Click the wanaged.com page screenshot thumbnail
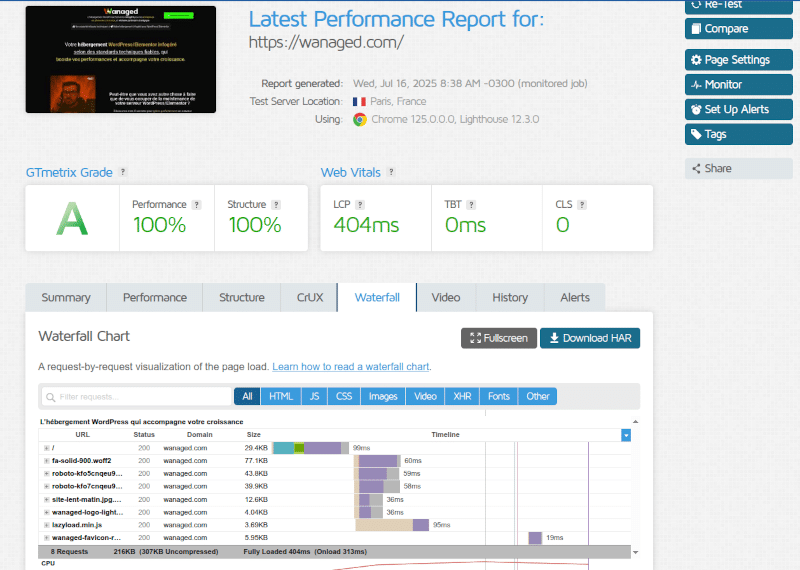 coord(121,59)
